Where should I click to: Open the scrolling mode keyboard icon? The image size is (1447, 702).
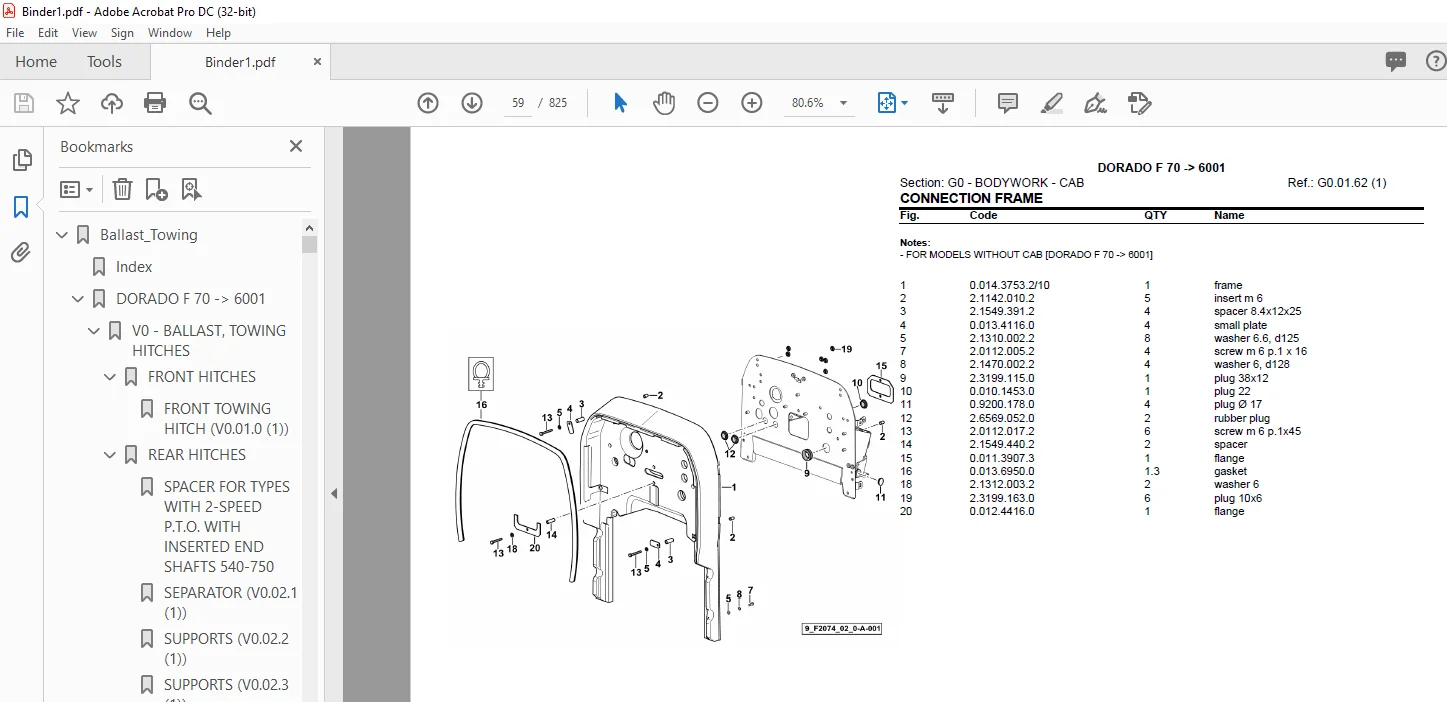coord(943,103)
